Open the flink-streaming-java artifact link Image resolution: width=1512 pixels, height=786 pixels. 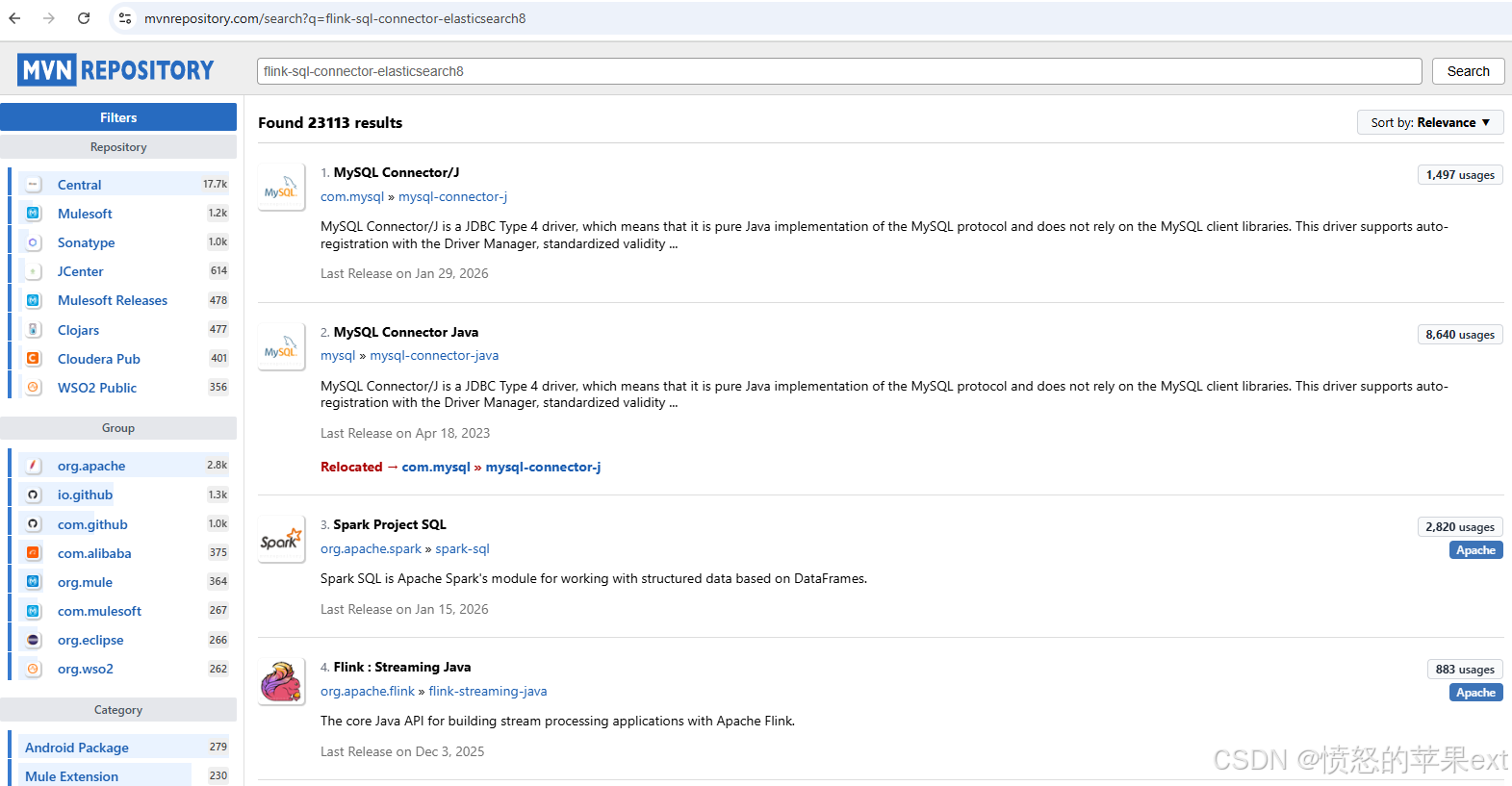(x=488, y=691)
